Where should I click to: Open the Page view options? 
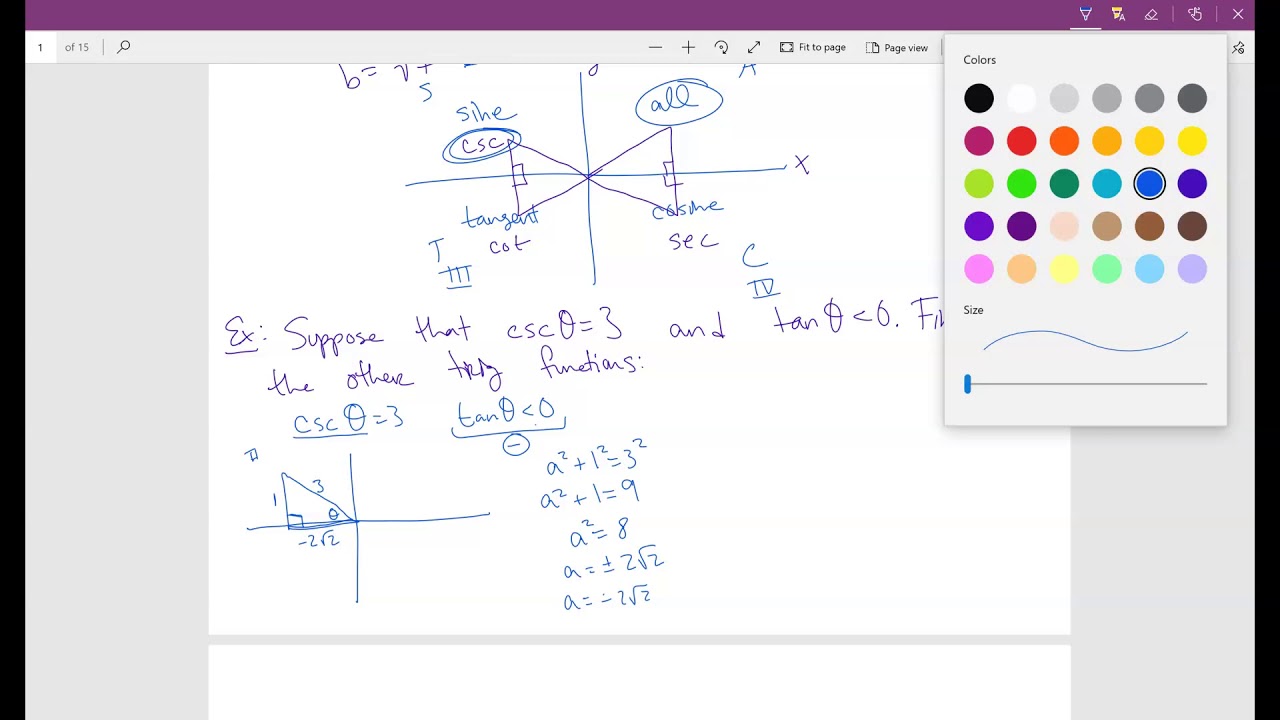[897, 47]
